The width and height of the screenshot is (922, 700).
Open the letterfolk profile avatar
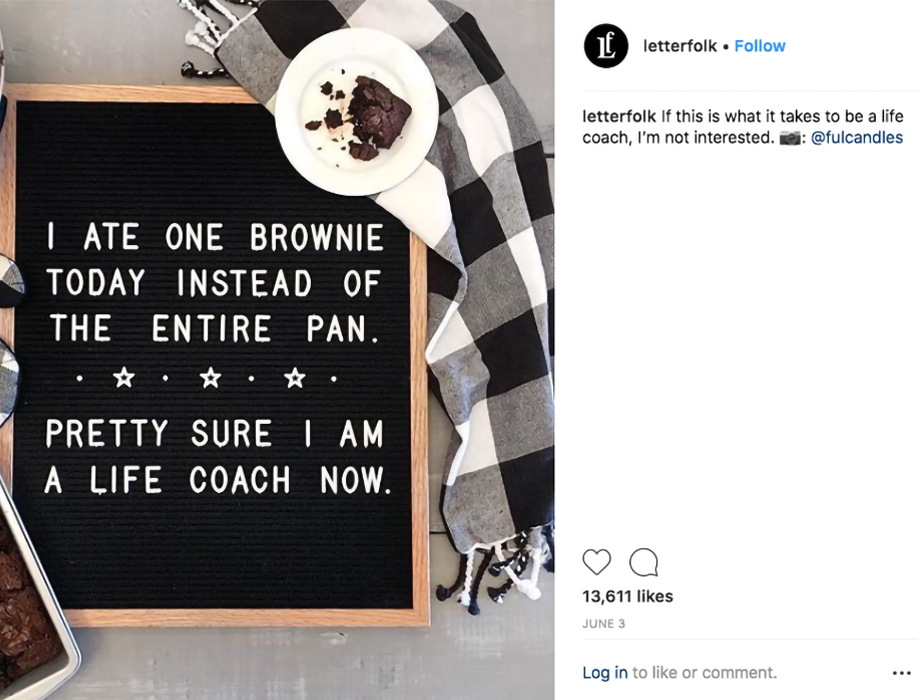click(x=606, y=46)
